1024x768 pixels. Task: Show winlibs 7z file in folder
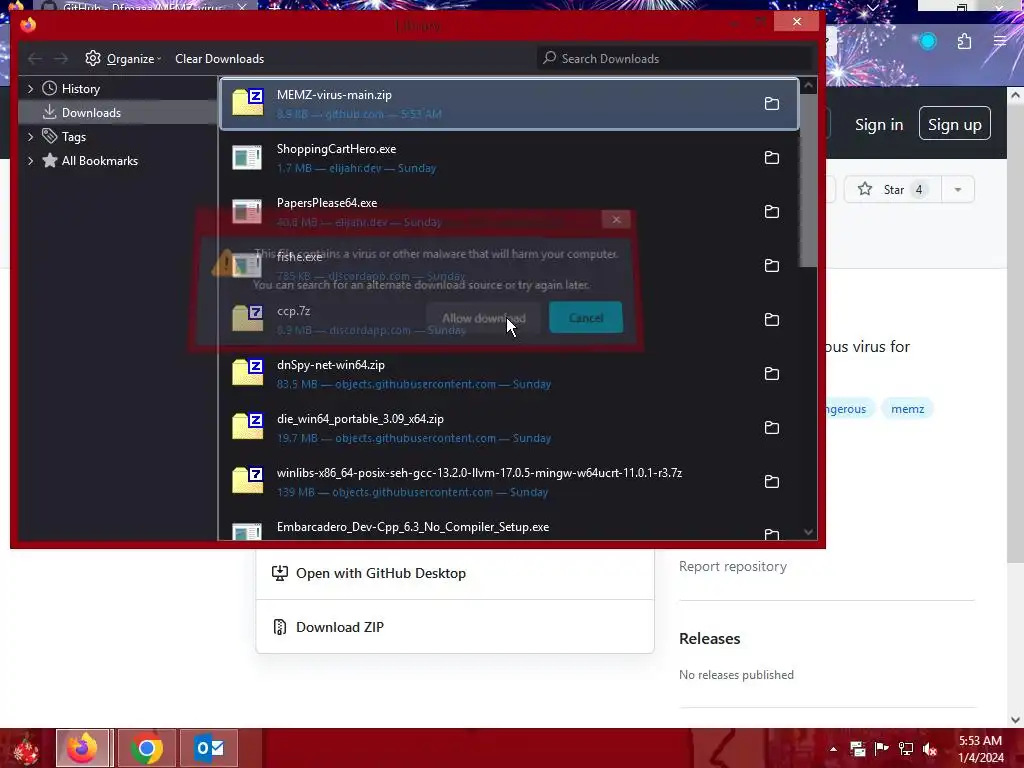click(x=772, y=481)
